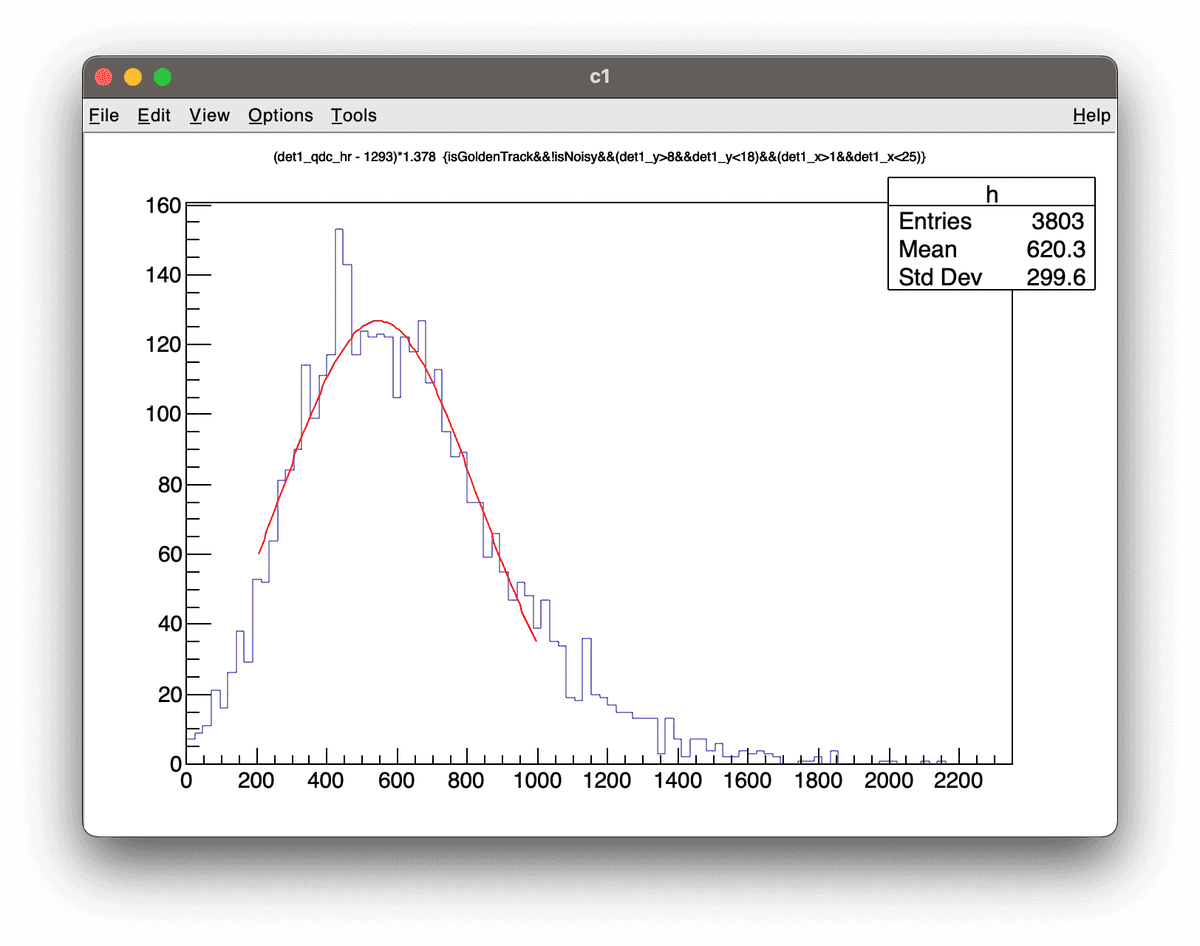Click the tallest histogram bin peak
This screenshot has height=946, width=1200.
[x=339, y=230]
